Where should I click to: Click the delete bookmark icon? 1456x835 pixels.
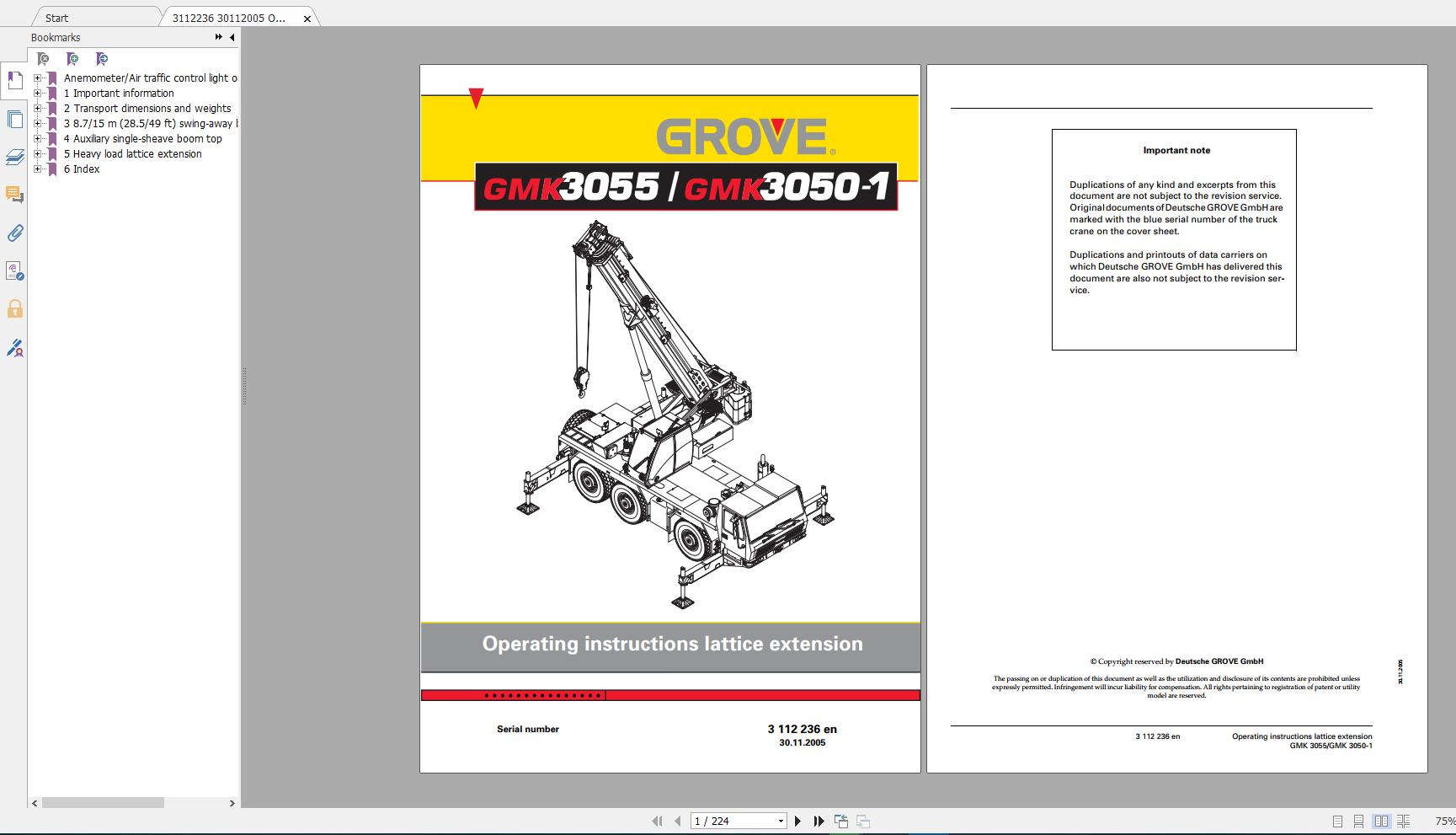43,59
